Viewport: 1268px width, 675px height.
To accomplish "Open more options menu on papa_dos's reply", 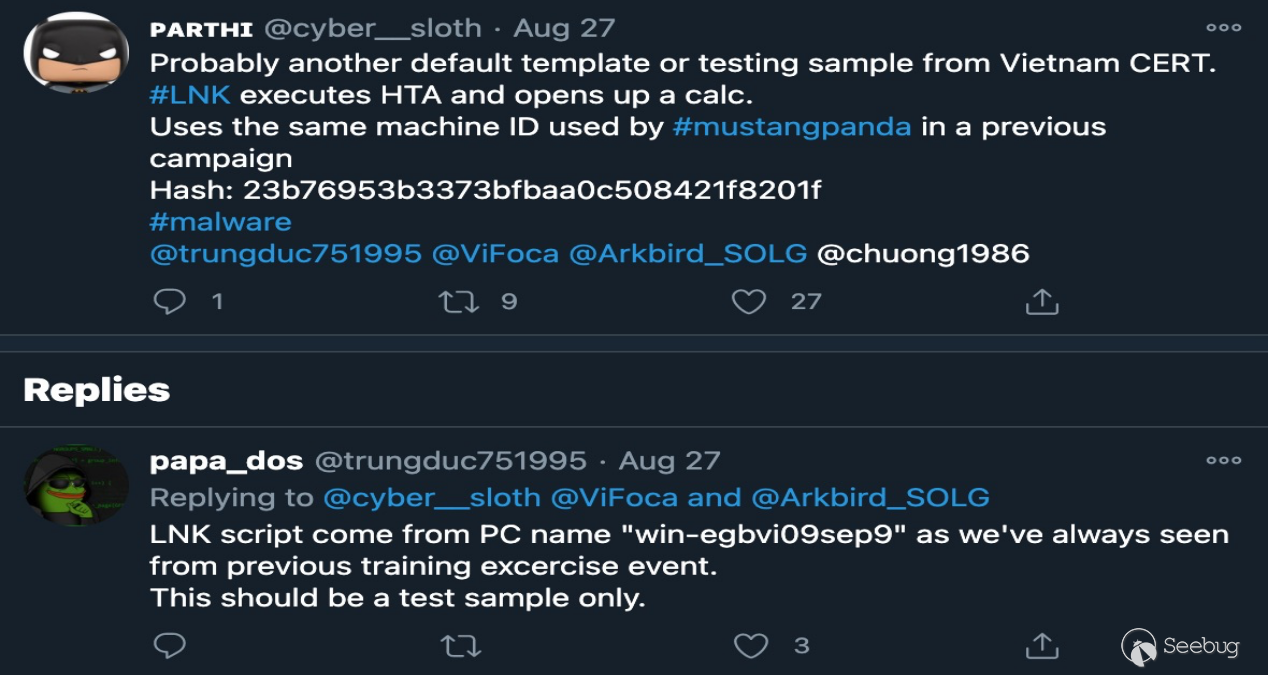I will tap(1223, 460).
